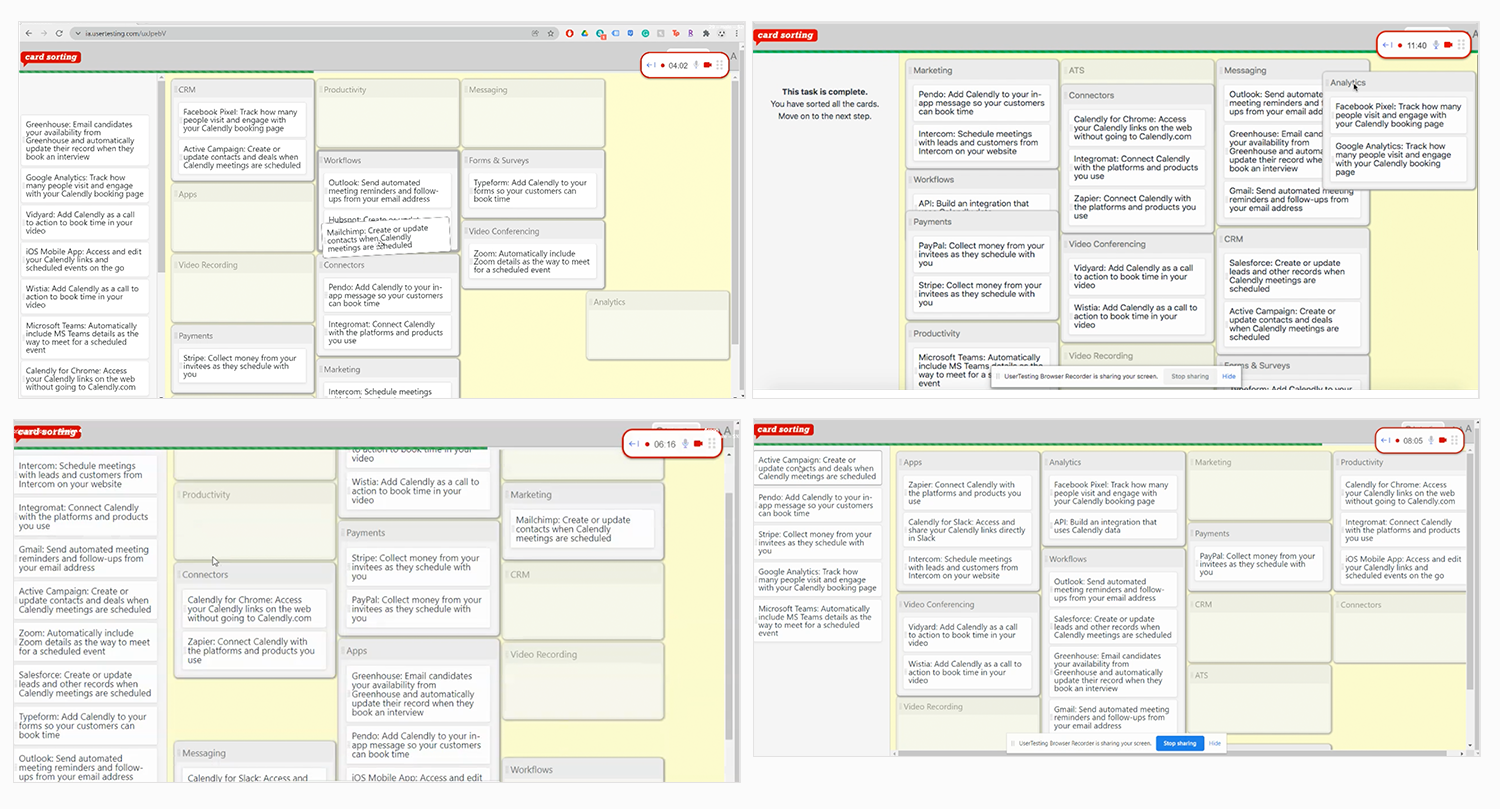The height and width of the screenshot is (809, 1500).
Task: Collapse the recorder widget showing 11:40
Action: [1387, 45]
